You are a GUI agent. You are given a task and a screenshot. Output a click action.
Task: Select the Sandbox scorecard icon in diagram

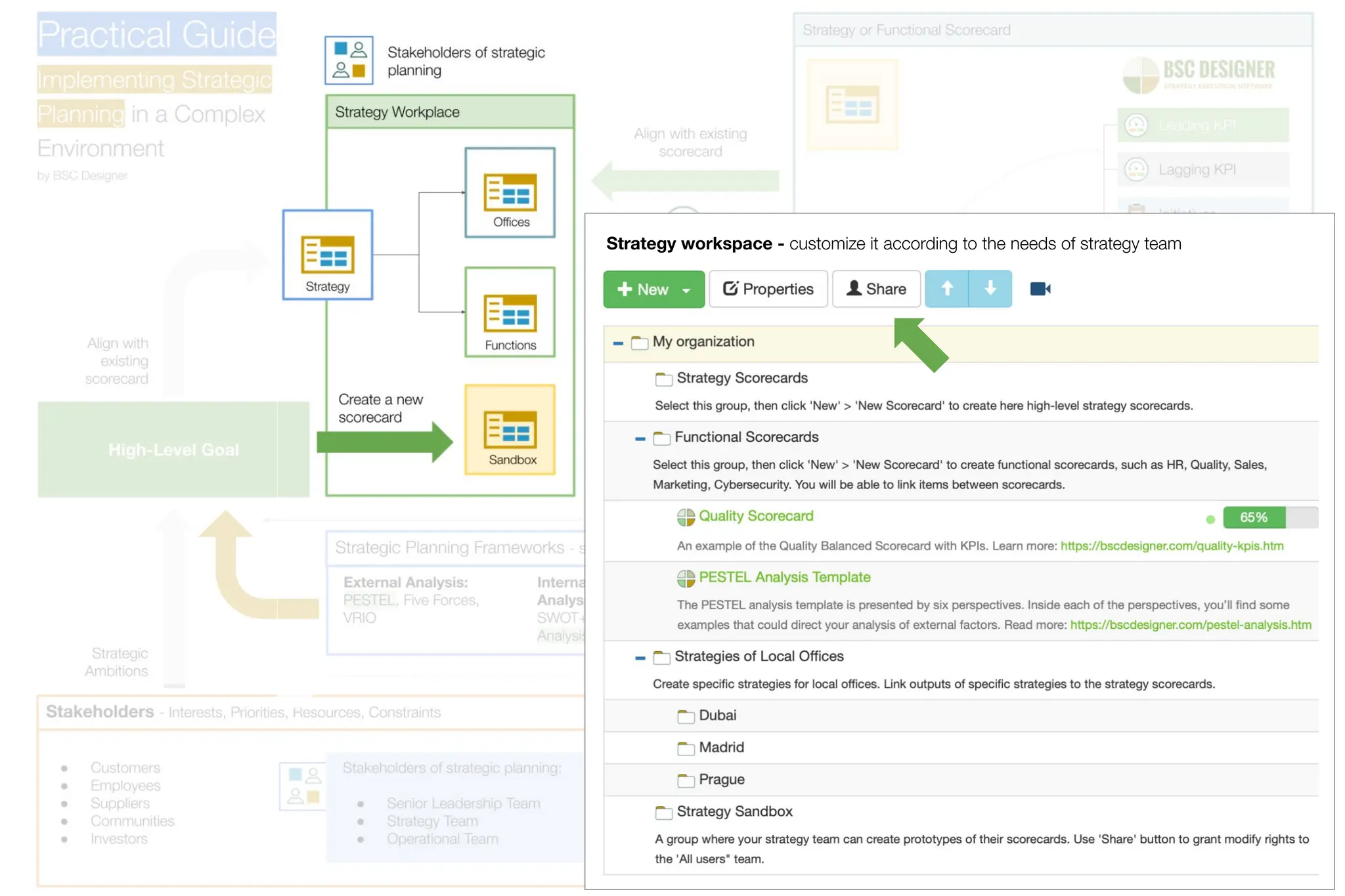(510, 429)
